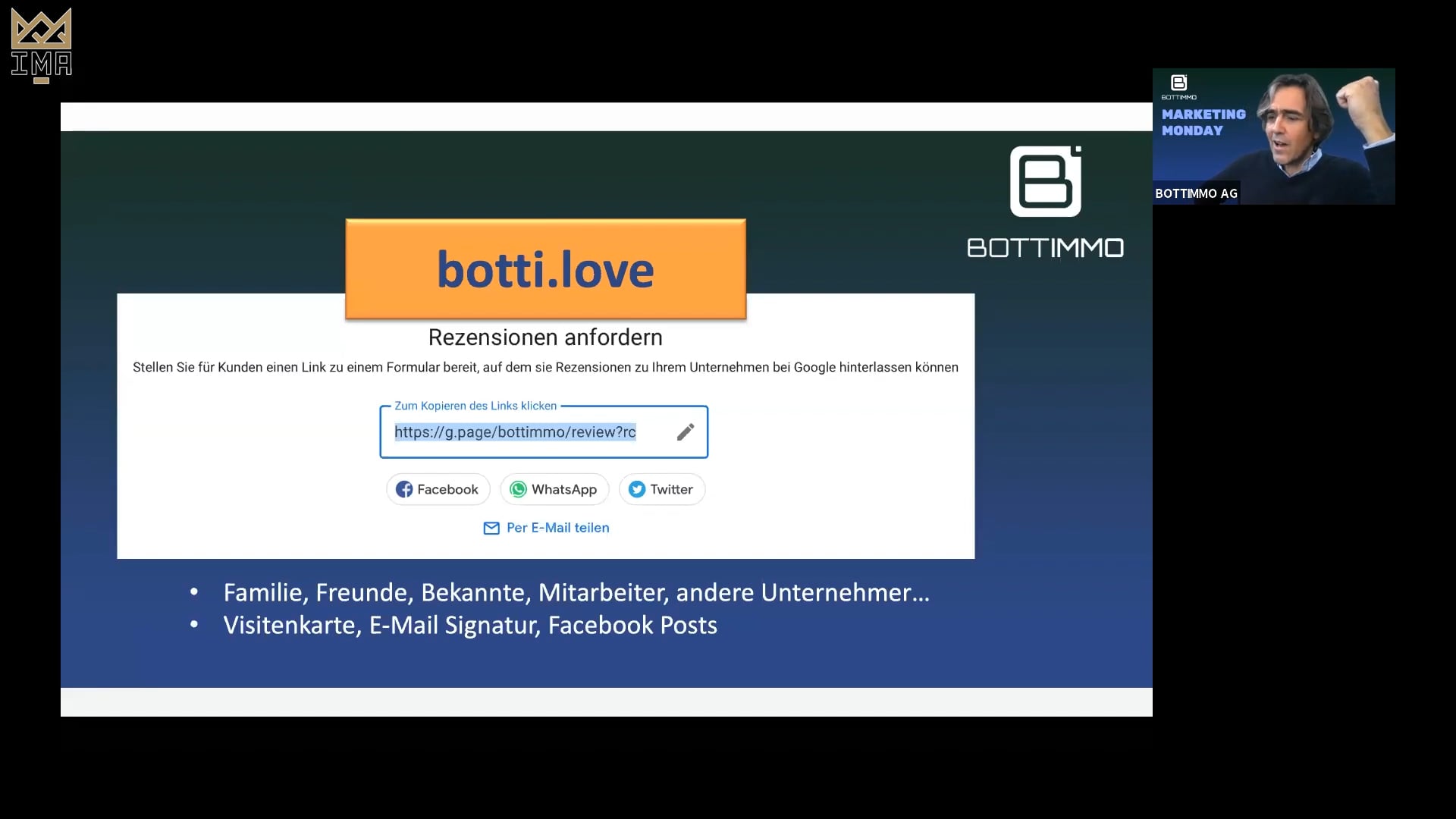This screenshot has width=1456, height=819.
Task: Share the review link via WhatsApp button
Action: [554, 489]
